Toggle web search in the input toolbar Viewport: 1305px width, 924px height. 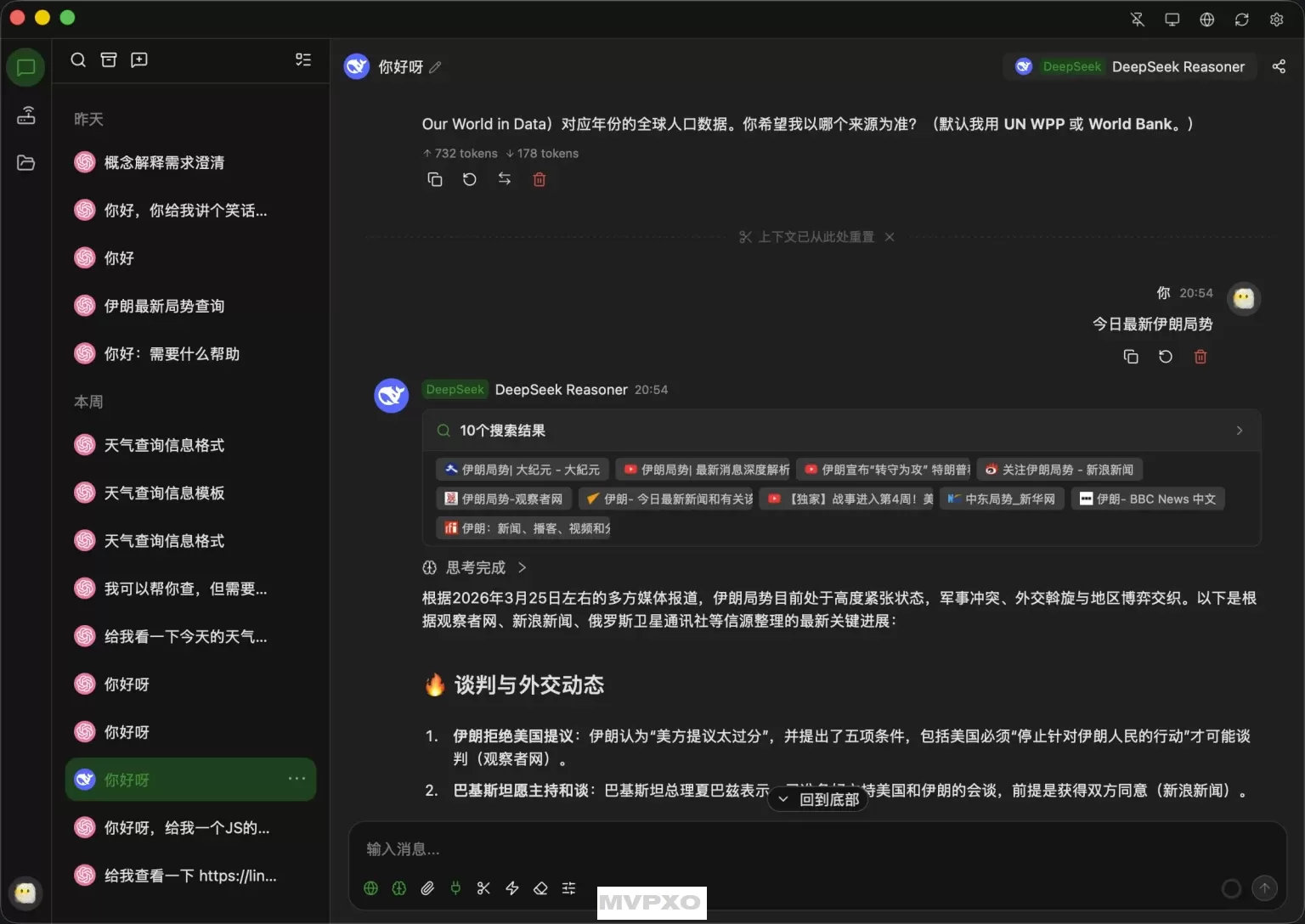coord(370,887)
